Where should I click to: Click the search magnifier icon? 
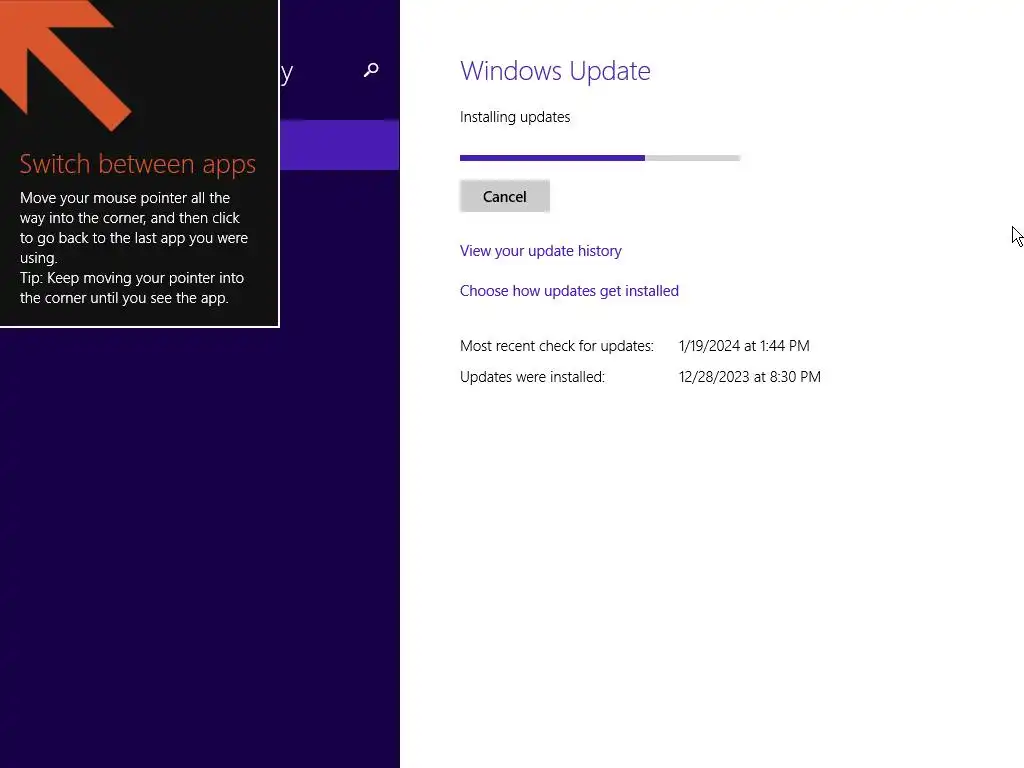(371, 70)
